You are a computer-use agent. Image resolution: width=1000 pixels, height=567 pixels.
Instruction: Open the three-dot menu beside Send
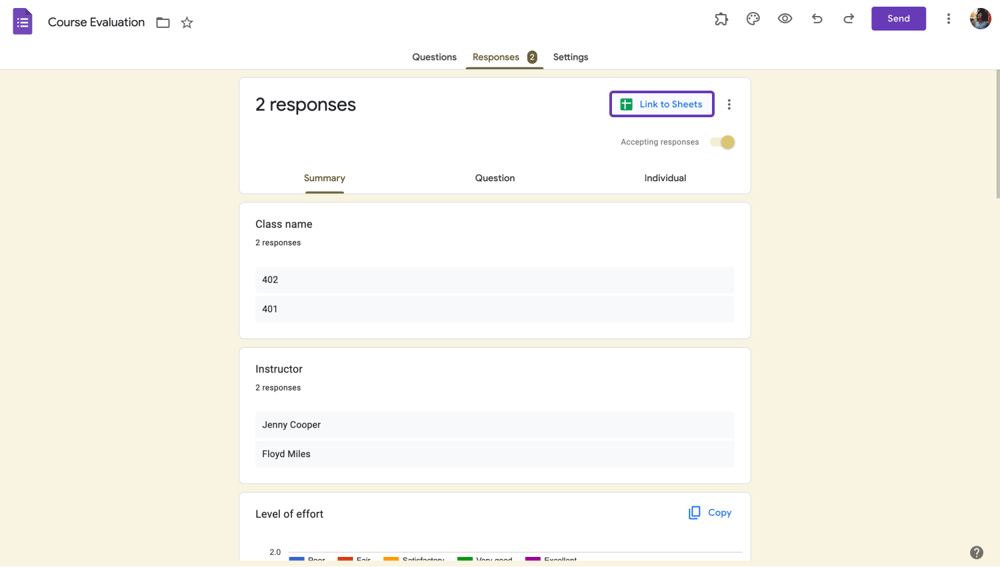948,19
